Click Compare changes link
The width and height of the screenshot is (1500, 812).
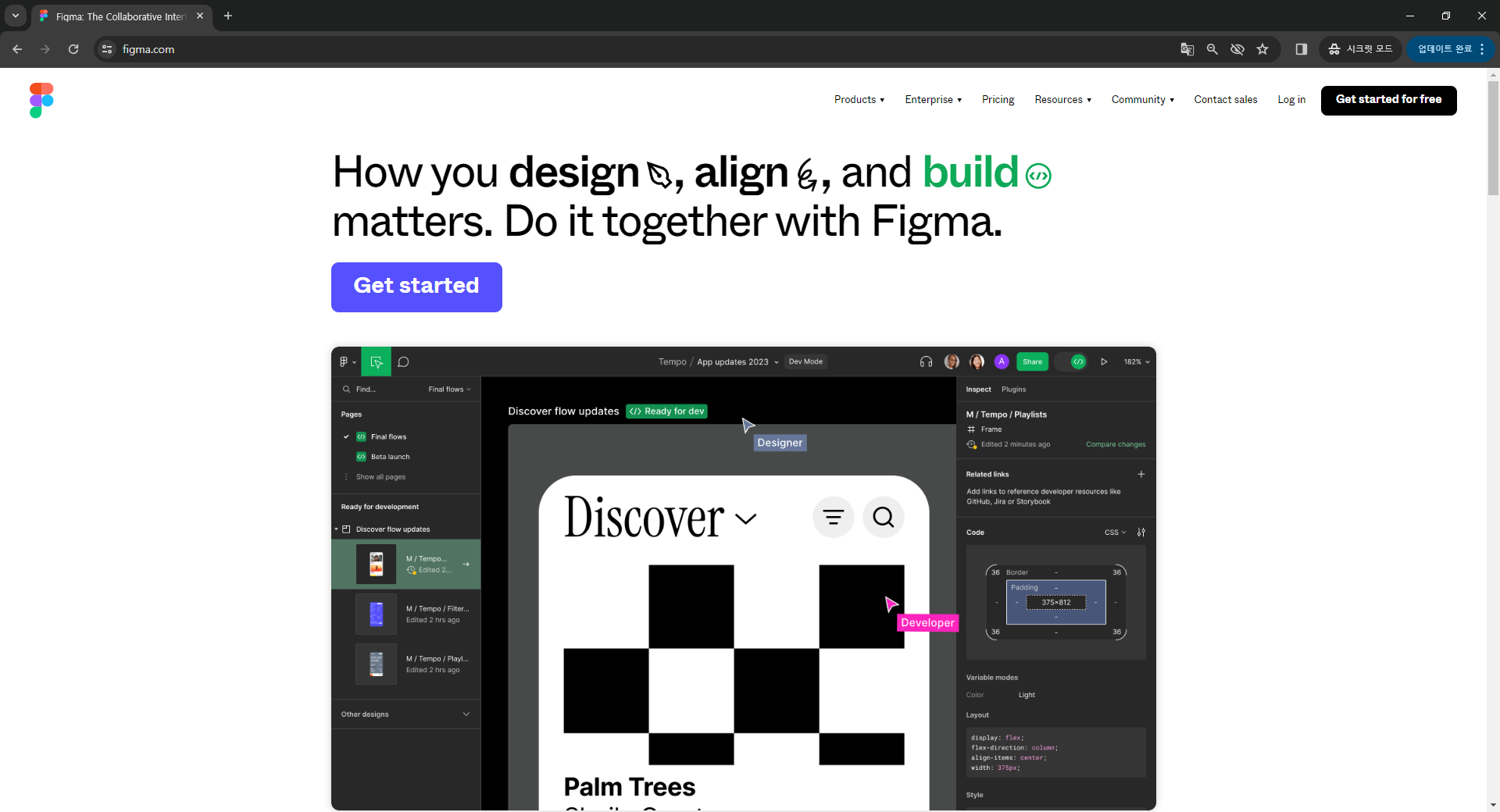(1116, 444)
